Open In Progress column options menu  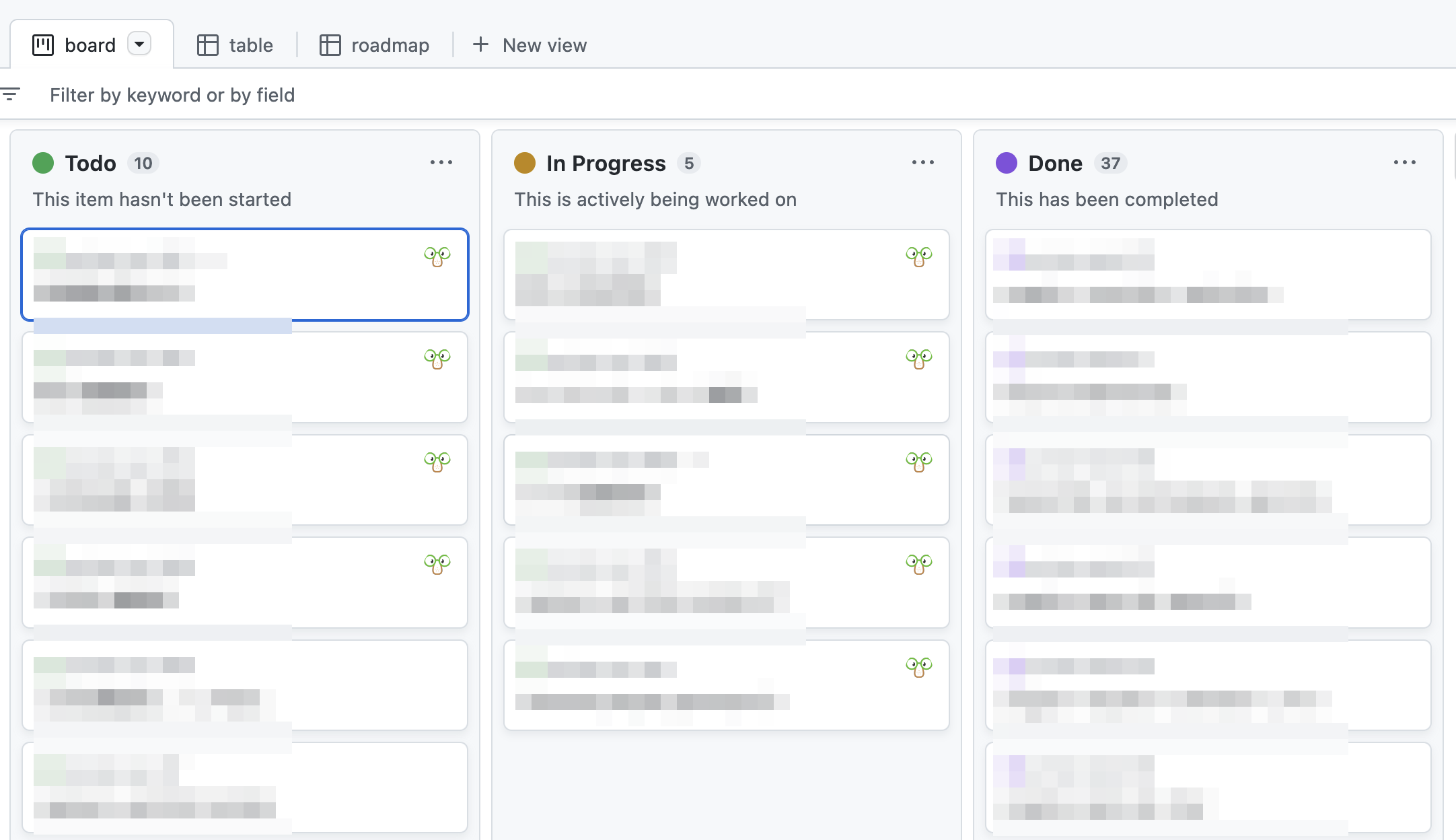click(923, 163)
